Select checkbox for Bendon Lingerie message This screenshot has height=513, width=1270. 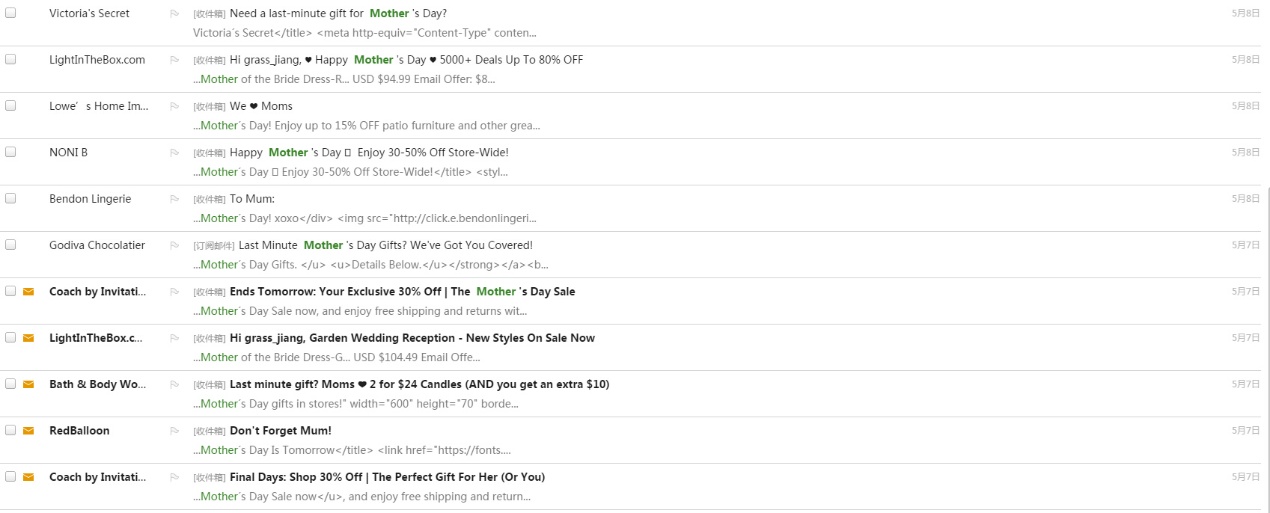[11, 198]
